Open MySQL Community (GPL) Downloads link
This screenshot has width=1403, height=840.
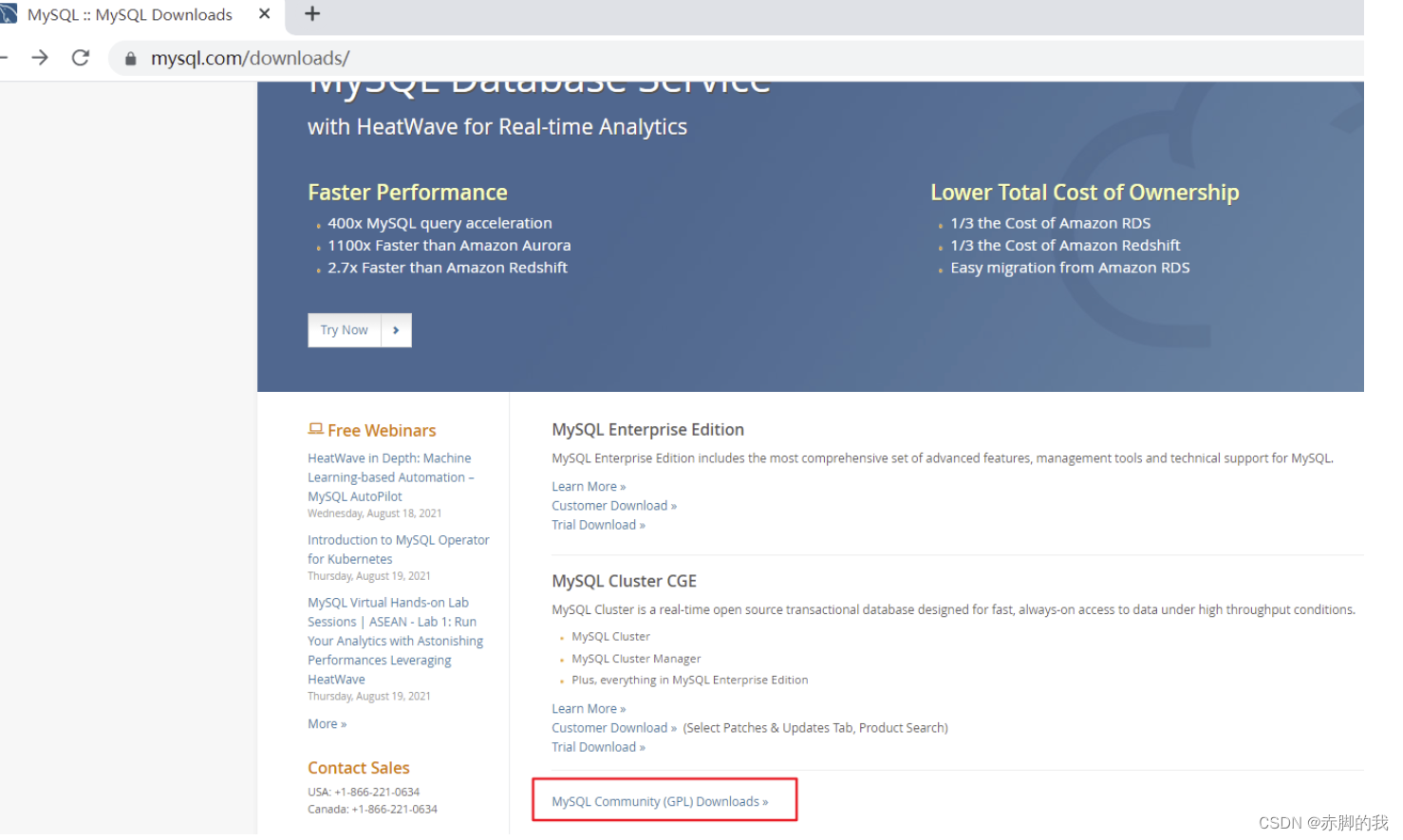click(x=660, y=802)
